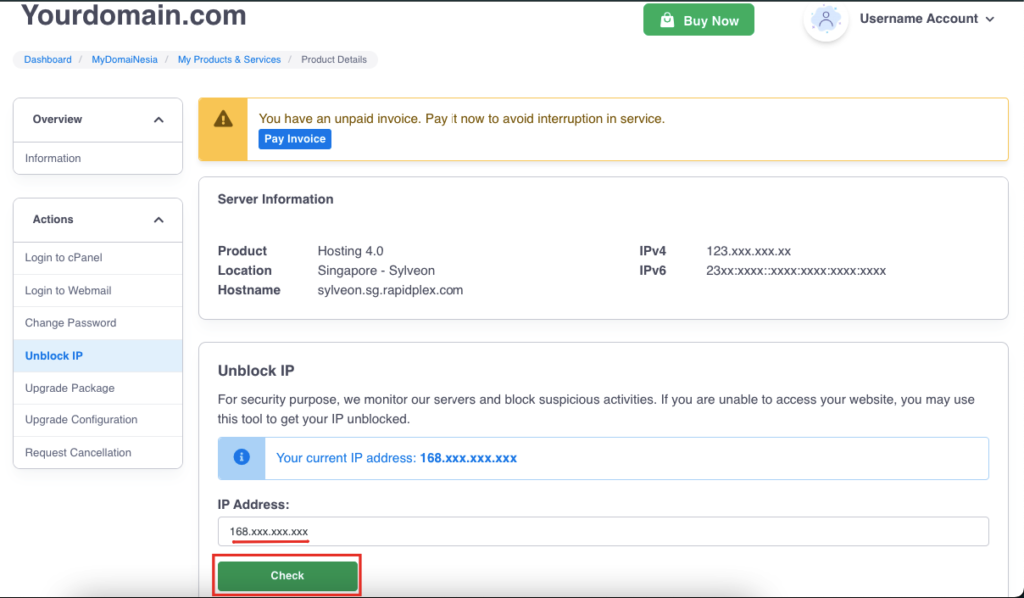The image size is (1024, 598).
Task: Click hostname sylveon.sg.rapidplex.com
Action: pyautogui.click(x=390, y=290)
